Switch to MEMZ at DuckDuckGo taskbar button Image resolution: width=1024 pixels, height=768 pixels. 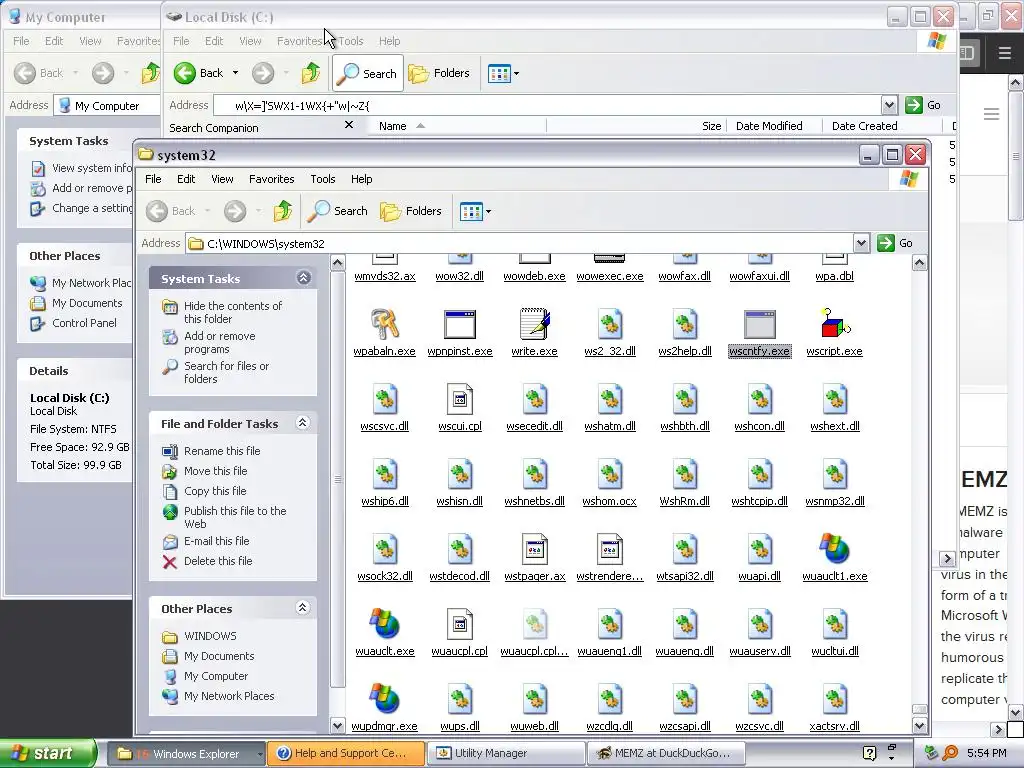coord(666,754)
